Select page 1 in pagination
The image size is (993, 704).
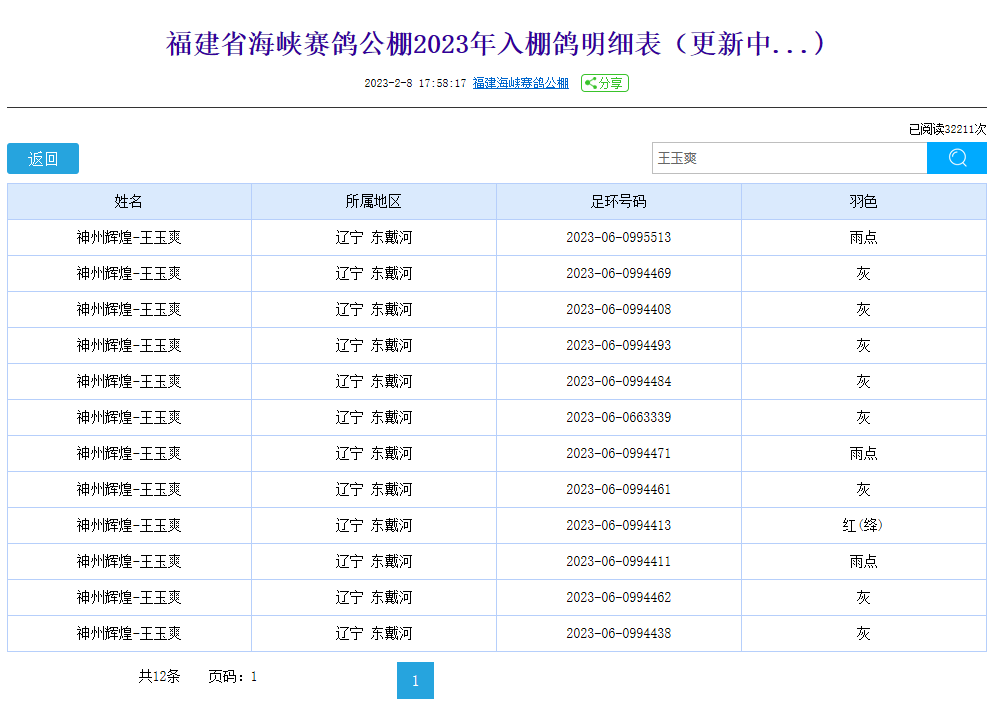click(x=415, y=681)
